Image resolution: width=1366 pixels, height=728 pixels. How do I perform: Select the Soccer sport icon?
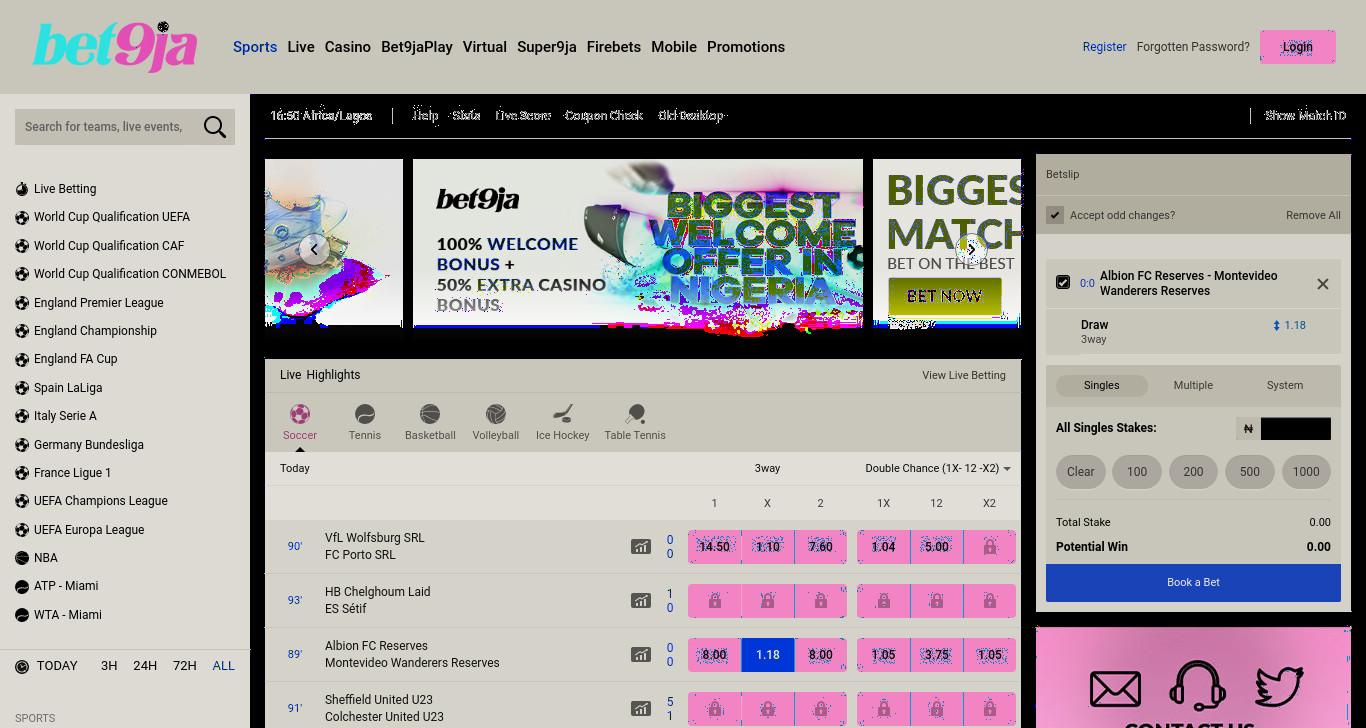[x=300, y=414]
